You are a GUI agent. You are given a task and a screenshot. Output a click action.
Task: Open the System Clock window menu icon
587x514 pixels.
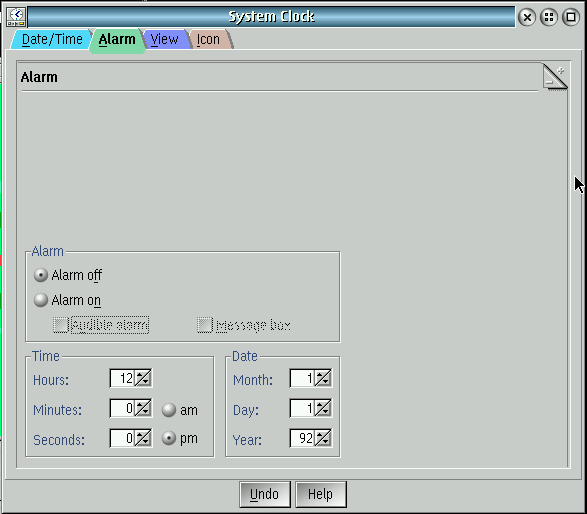pyautogui.click(x=16, y=17)
